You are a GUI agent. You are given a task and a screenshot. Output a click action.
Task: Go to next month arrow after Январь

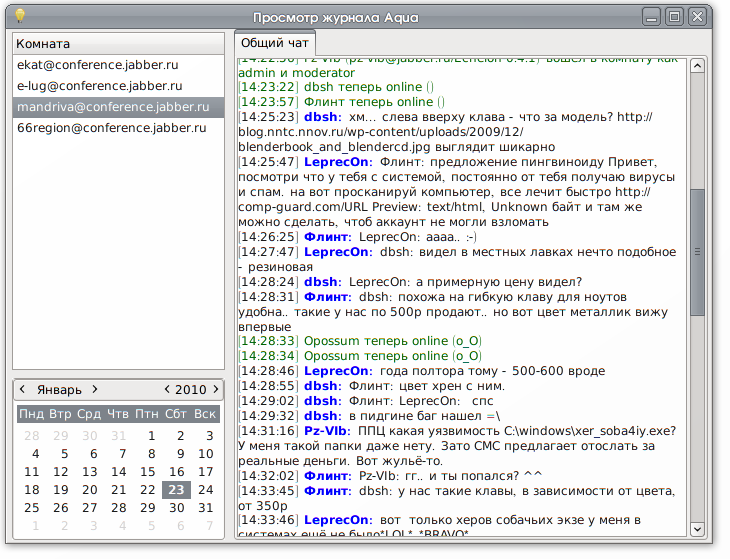pyautogui.click(x=95, y=389)
